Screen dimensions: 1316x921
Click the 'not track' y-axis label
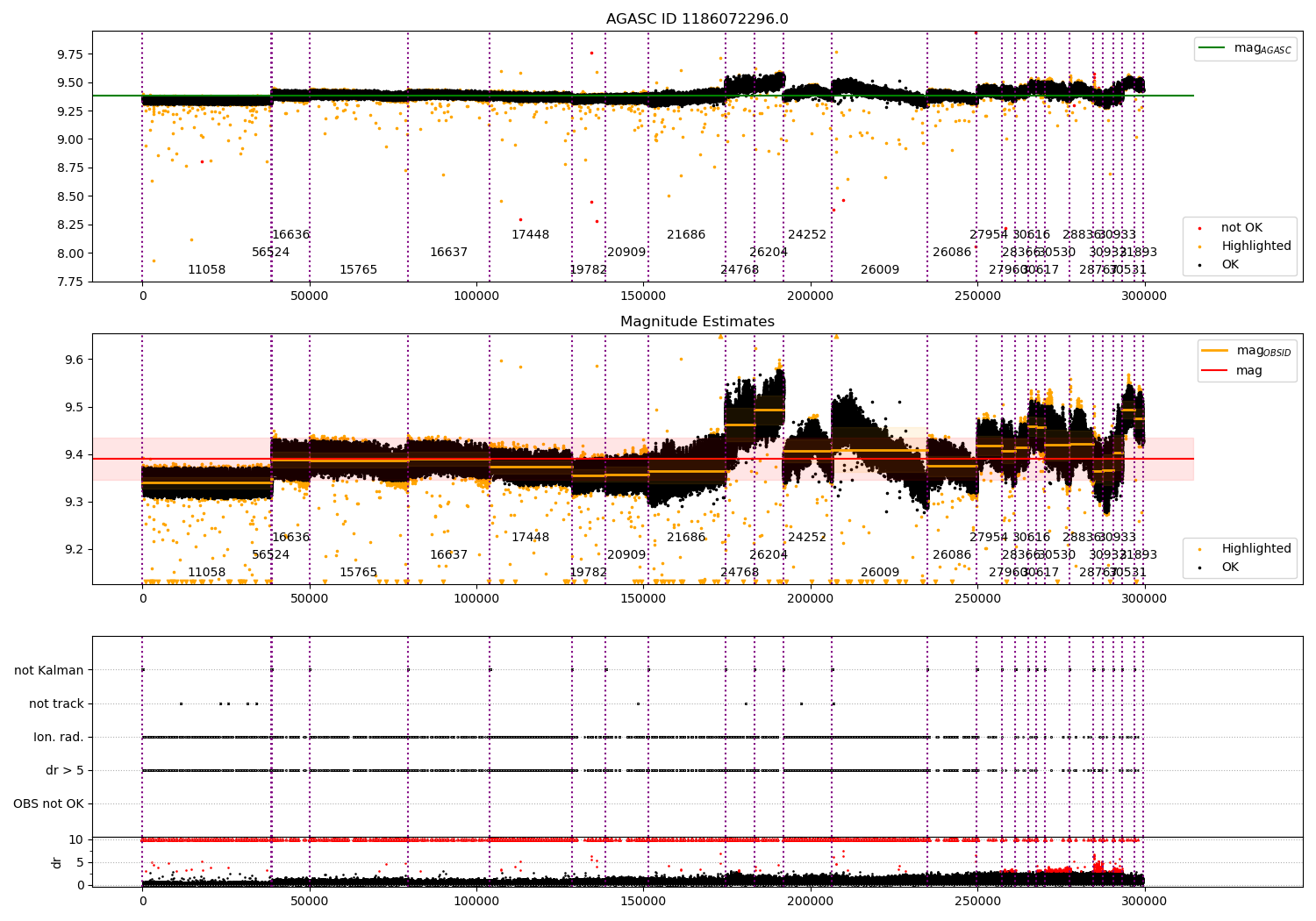56,704
